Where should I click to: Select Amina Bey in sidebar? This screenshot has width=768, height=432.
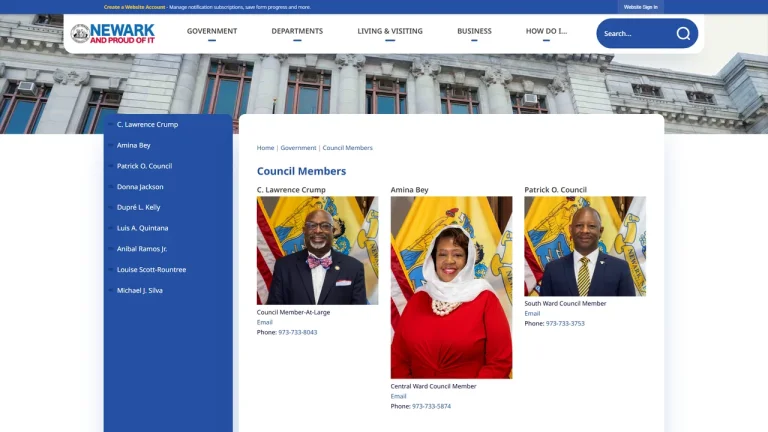click(x=134, y=145)
